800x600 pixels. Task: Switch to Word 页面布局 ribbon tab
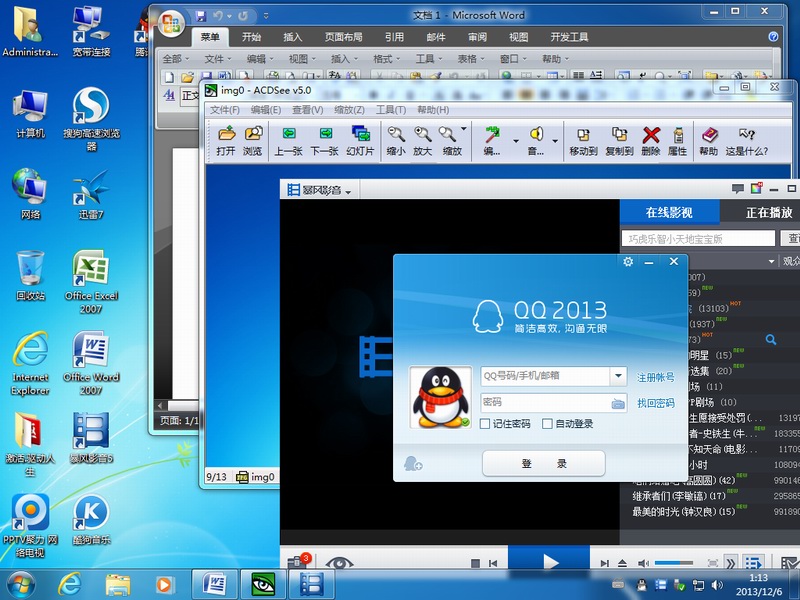pyautogui.click(x=343, y=37)
